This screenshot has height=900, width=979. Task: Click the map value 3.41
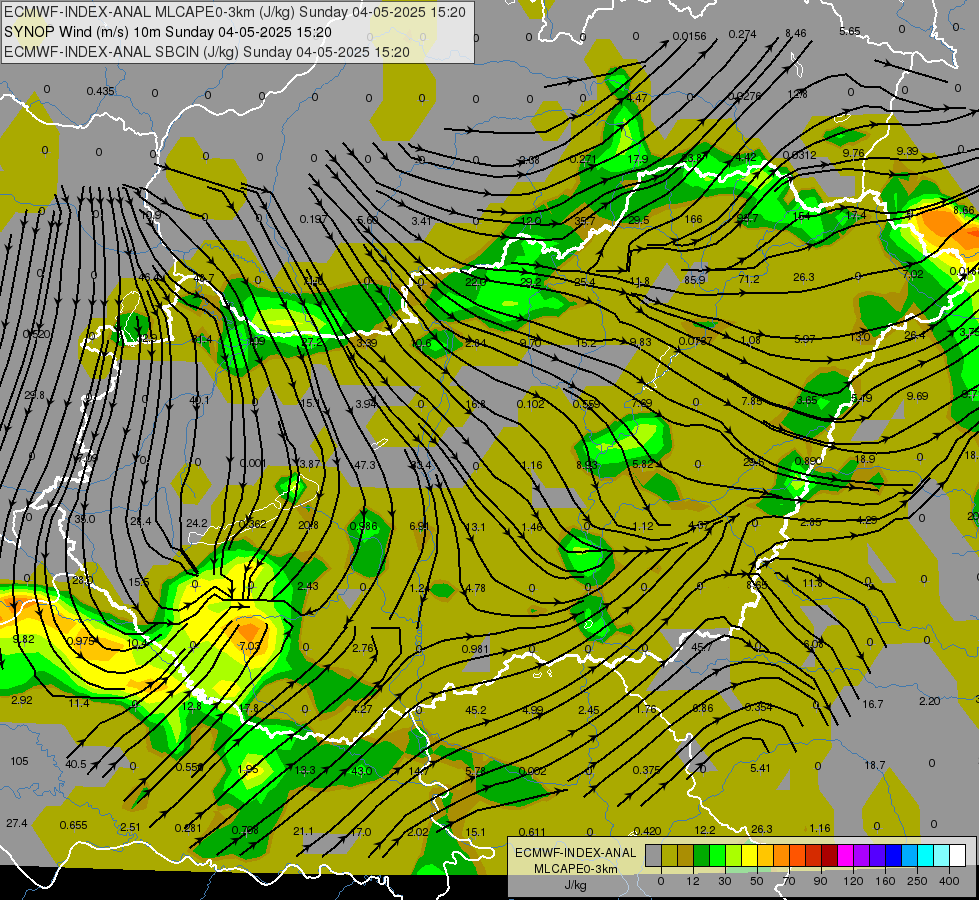(x=421, y=221)
